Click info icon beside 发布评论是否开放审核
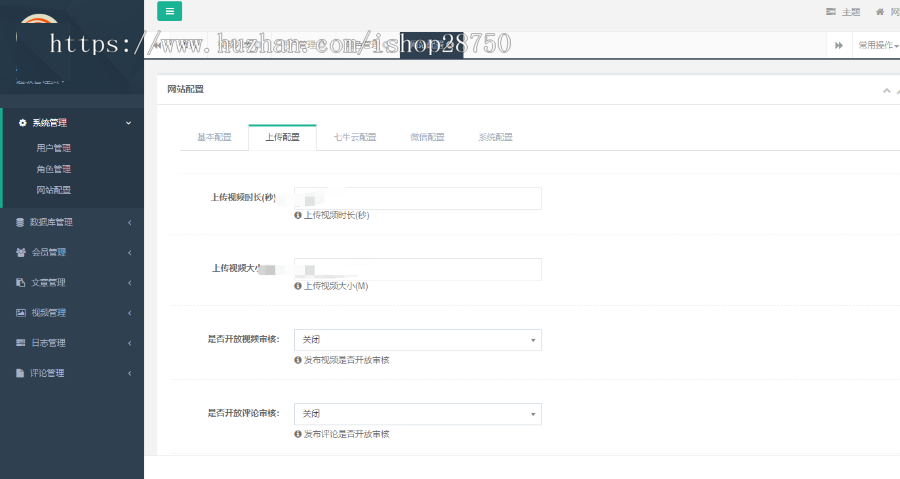 (x=298, y=434)
